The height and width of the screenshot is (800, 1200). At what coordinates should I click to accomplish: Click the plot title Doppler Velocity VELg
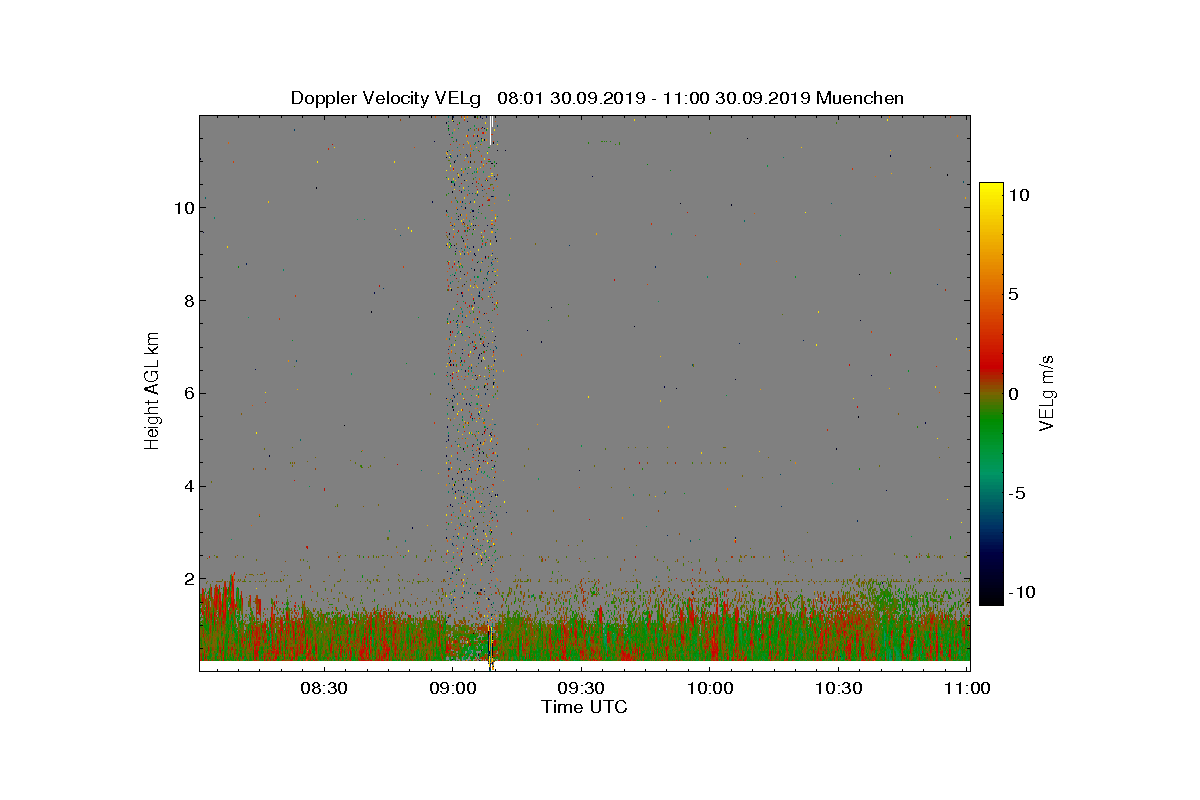597,98
